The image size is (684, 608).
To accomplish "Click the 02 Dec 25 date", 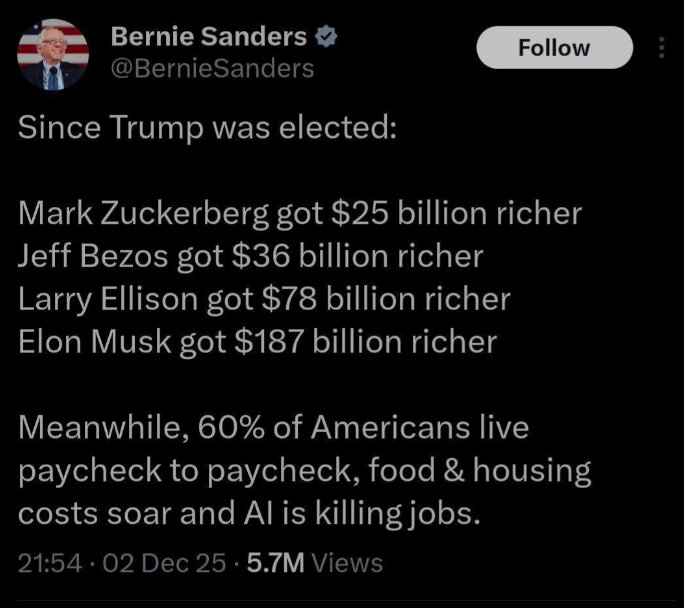I will coord(161,563).
